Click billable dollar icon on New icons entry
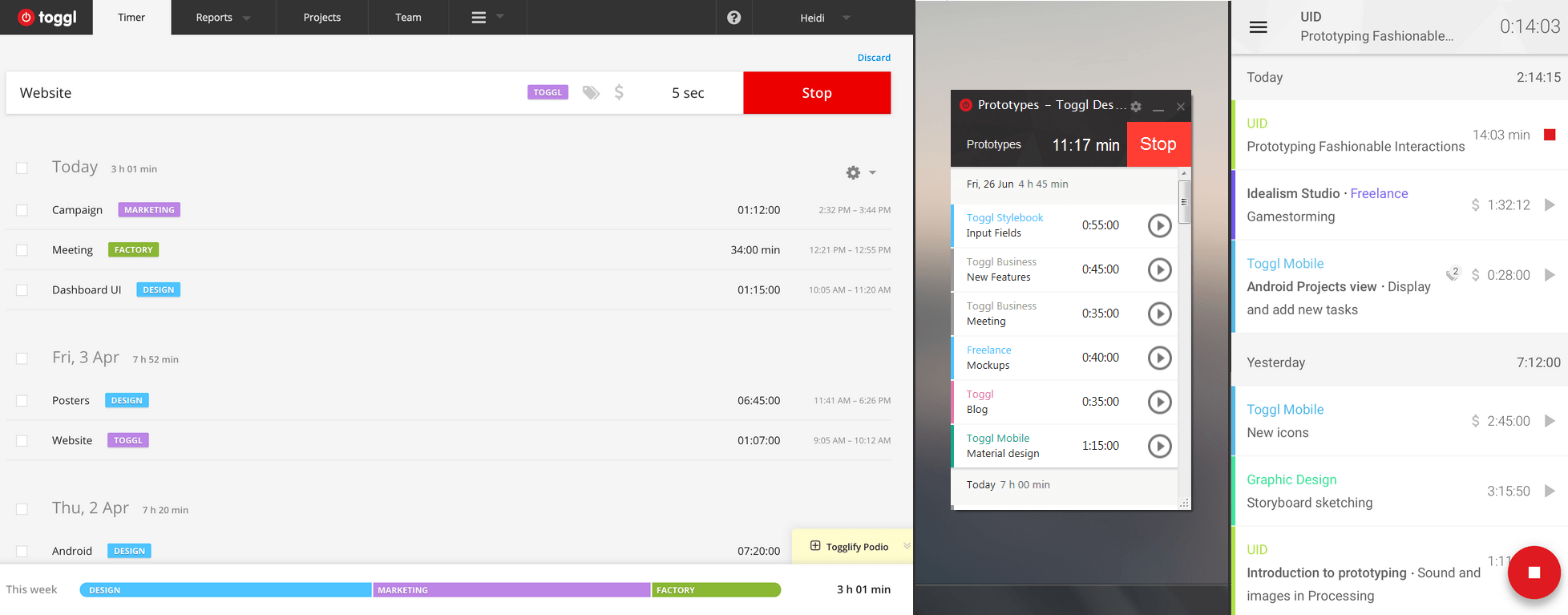Image resolution: width=1568 pixels, height=615 pixels. [x=1475, y=421]
